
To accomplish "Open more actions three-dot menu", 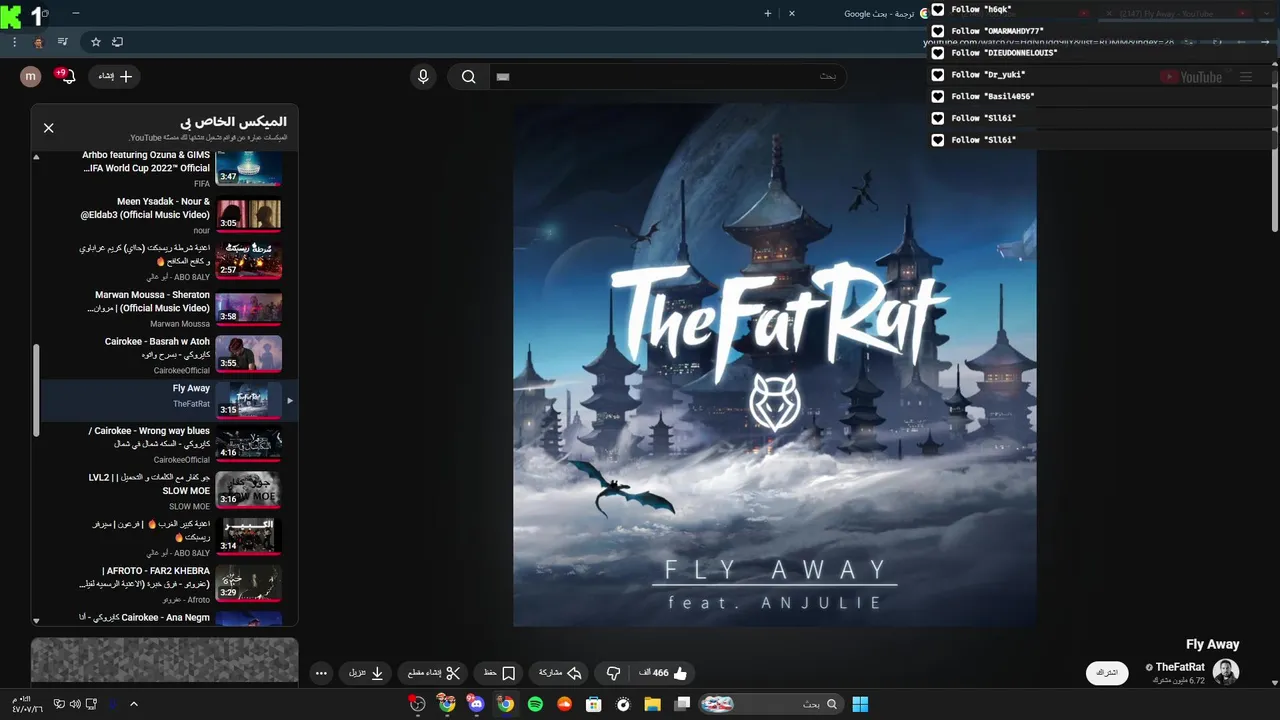I will (321, 673).
